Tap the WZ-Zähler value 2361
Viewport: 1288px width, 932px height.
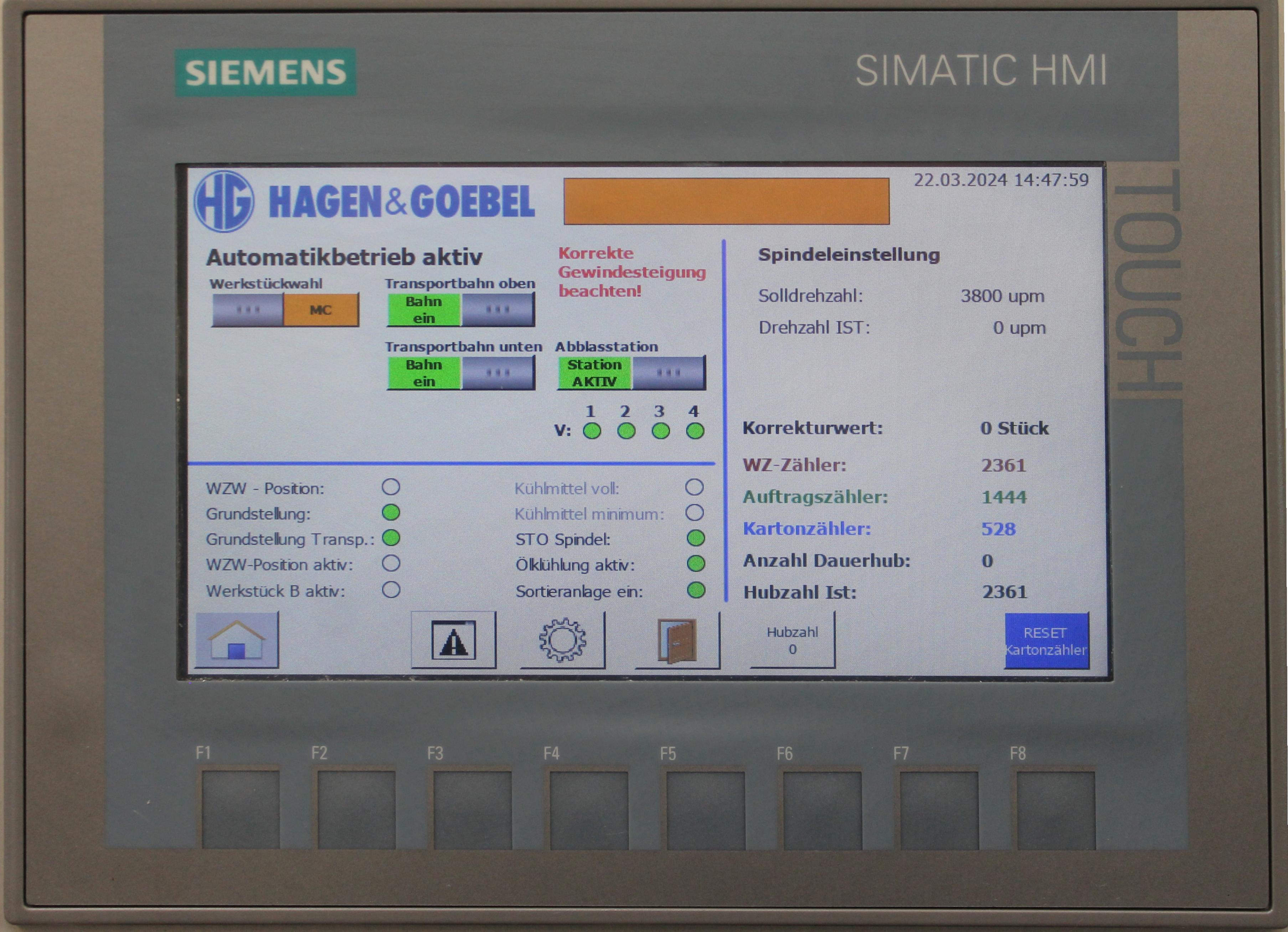[x=1004, y=466]
